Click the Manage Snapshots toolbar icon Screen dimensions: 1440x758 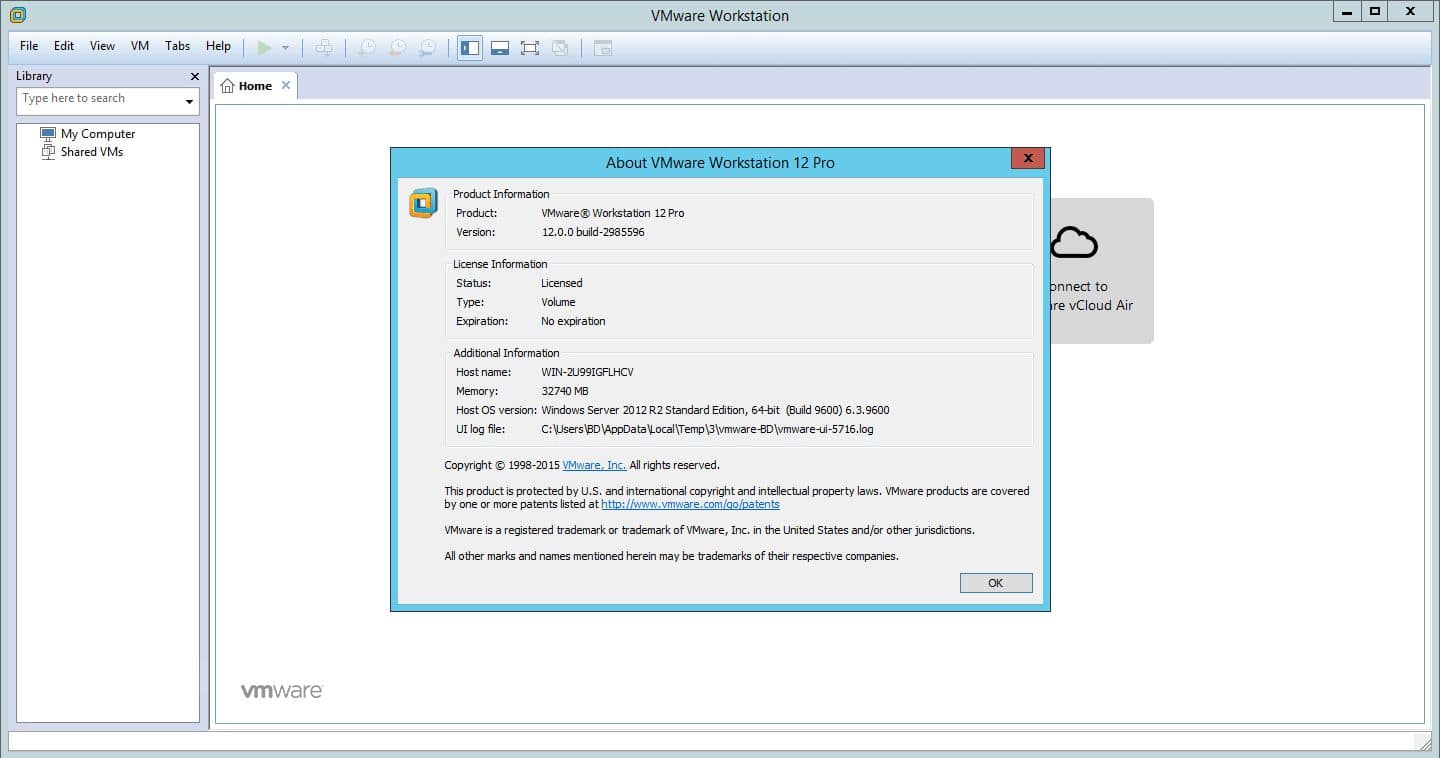click(x=427, y=47)
